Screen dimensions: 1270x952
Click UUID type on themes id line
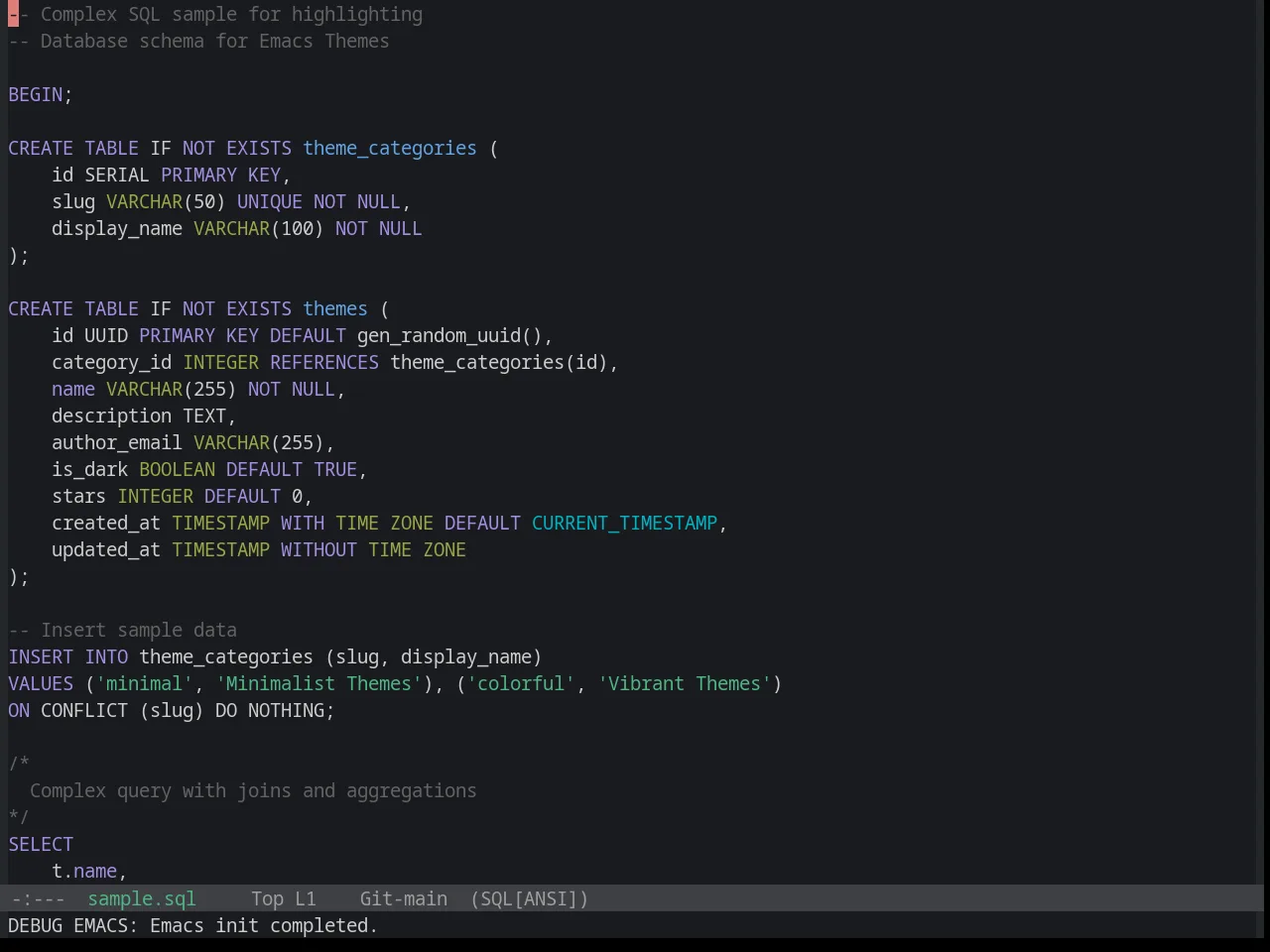(x=106, y=335)
